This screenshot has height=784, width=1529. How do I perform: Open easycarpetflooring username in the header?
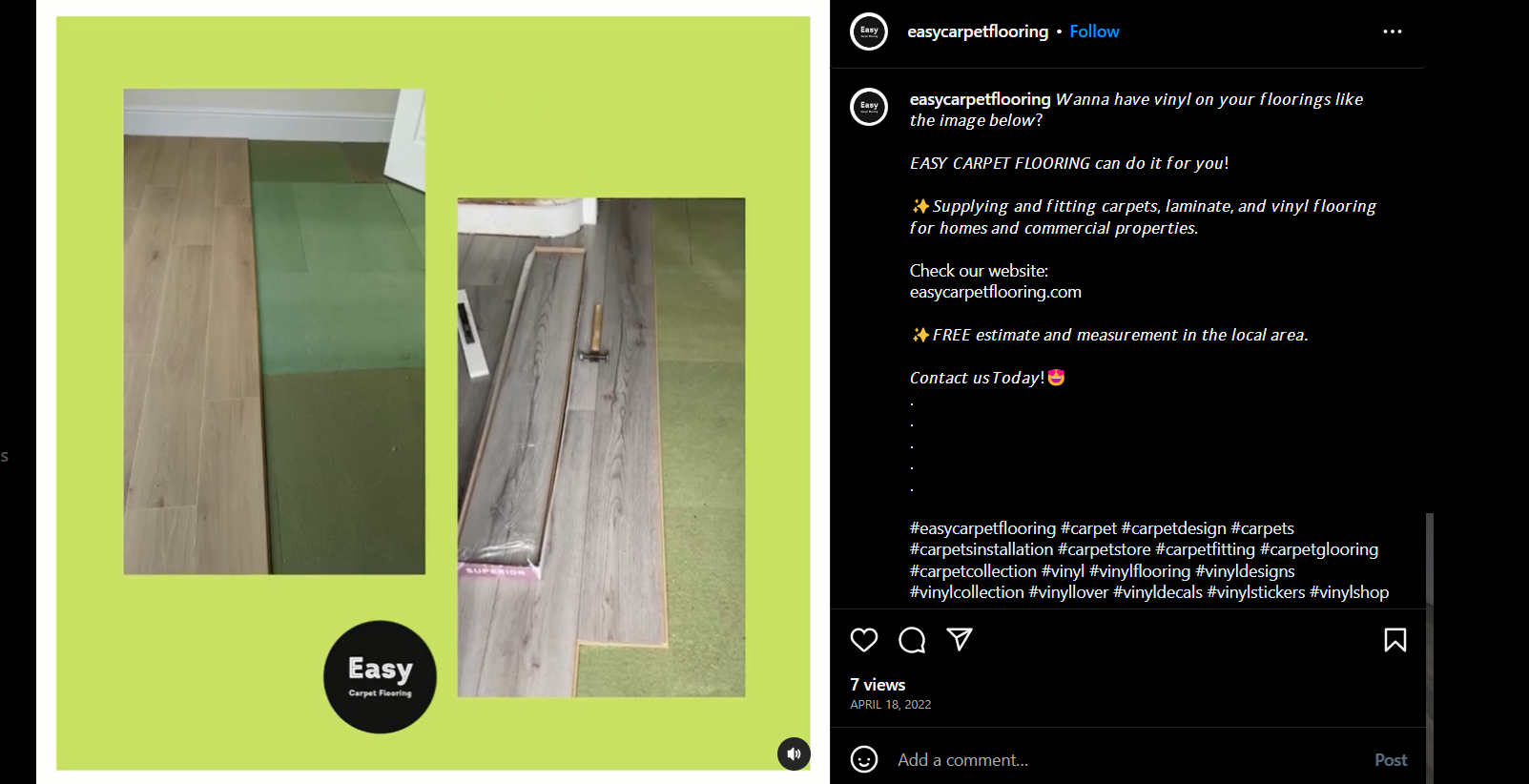978,31
